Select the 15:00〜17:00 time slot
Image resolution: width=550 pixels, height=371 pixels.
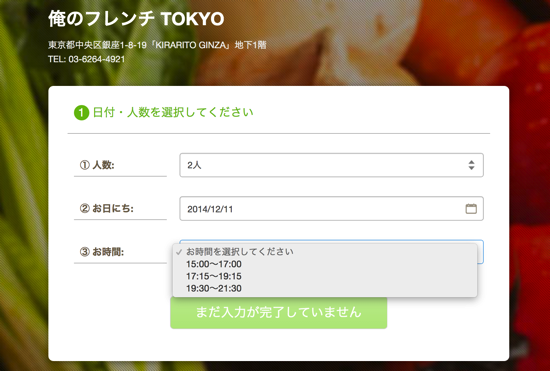(x=325, y=264)
